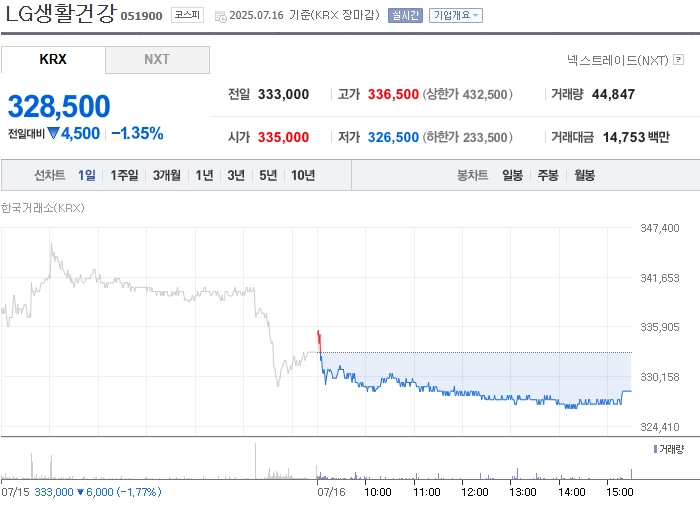Viewport: 700px width, 505px height.
Task: Select the 1일 line chart period
Action: tap(87, 175)
